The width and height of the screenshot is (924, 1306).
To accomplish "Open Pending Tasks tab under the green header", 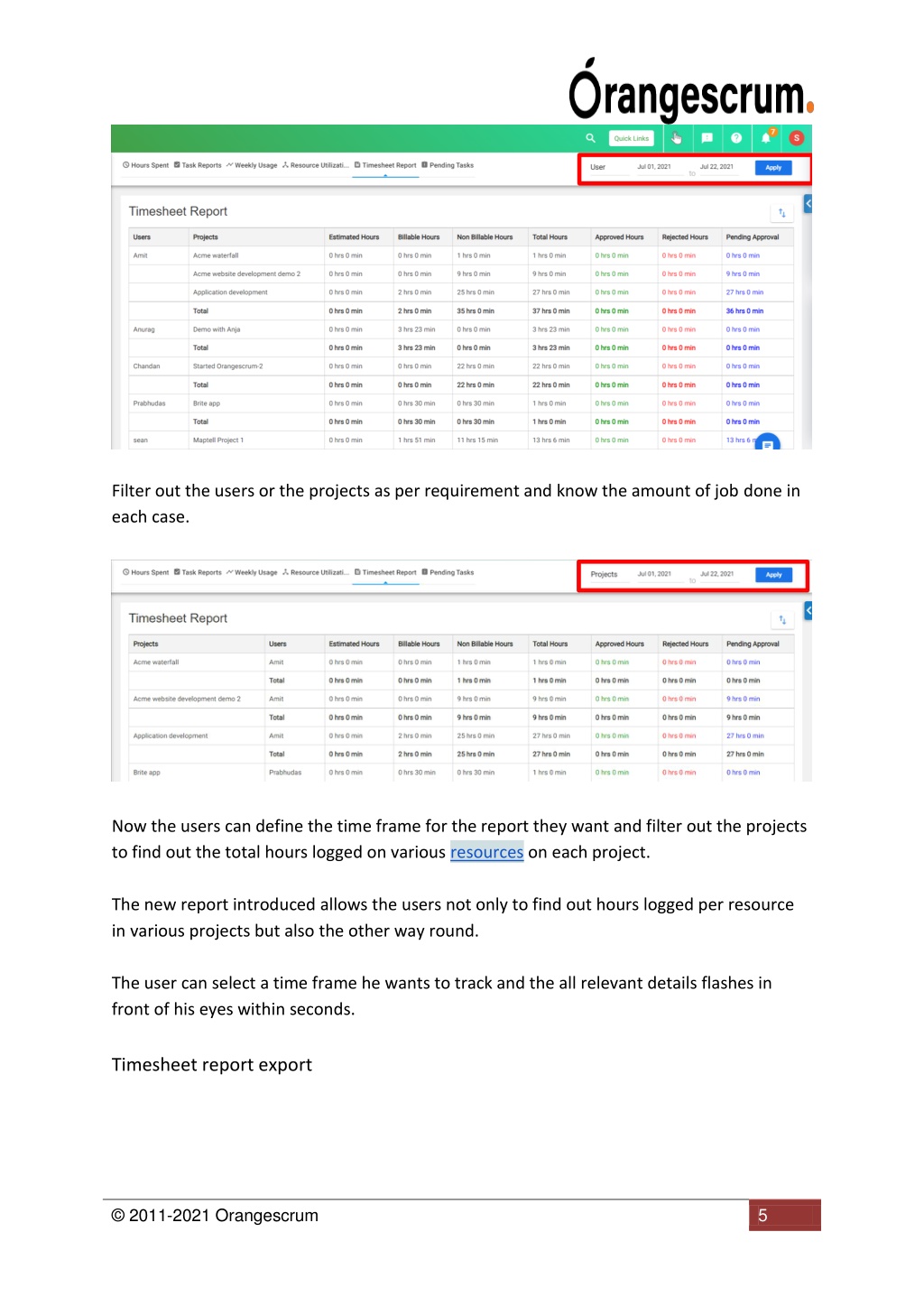I will pyautogui.click(x=448, y=165).
